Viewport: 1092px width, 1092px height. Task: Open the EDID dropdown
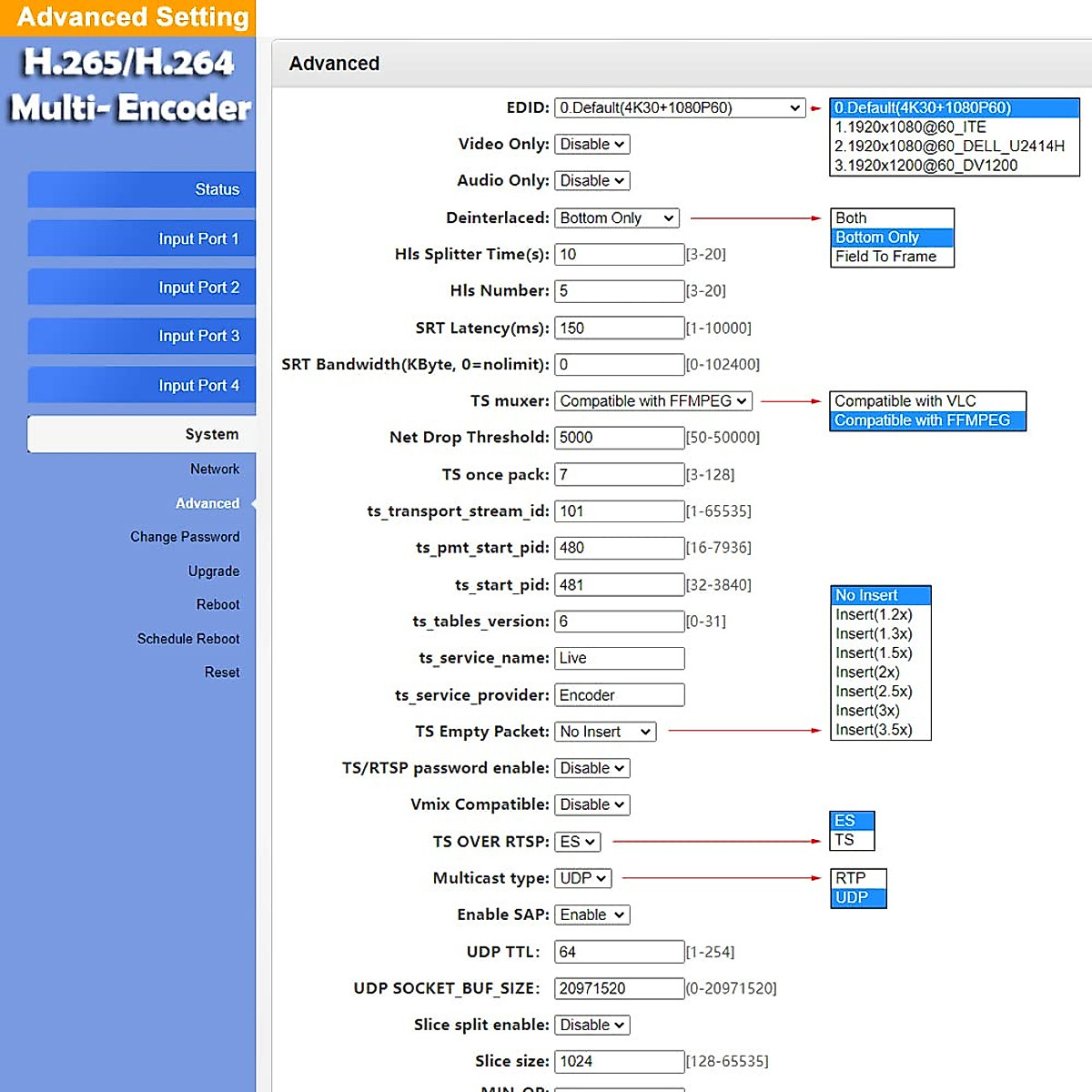[x=679, y=108]
